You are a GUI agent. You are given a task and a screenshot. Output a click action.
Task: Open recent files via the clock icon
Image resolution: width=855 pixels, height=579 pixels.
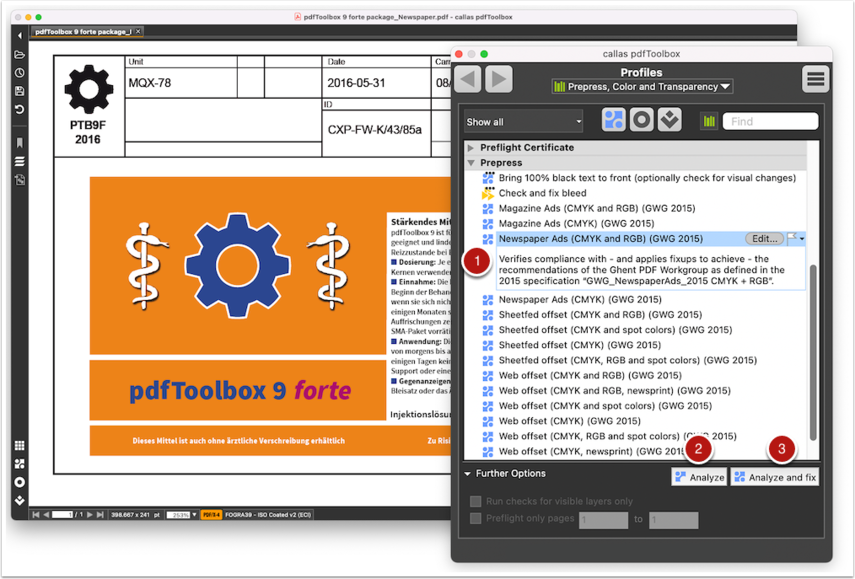(20, 73)
